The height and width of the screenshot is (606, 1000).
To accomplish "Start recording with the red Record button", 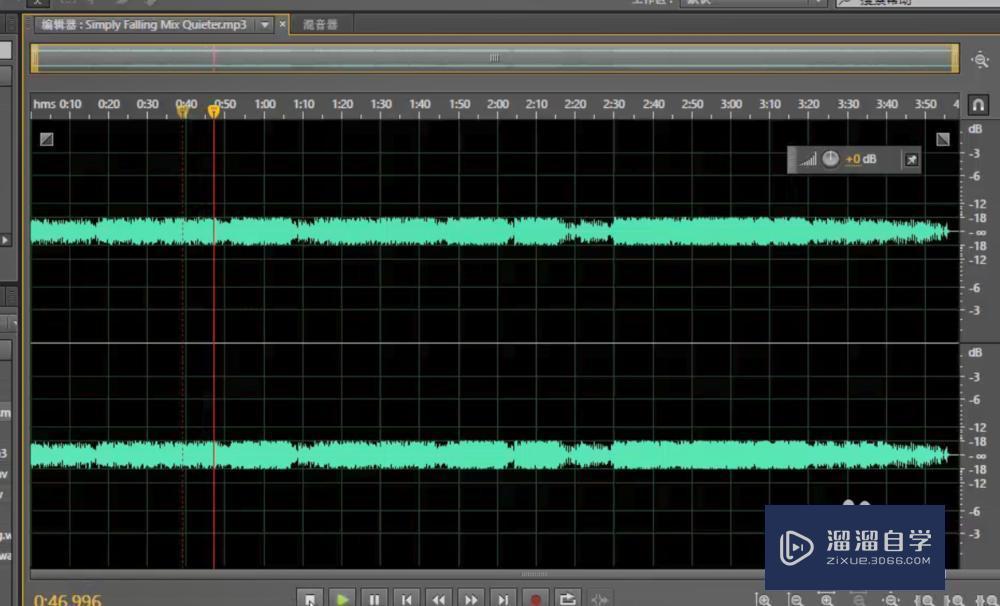I will (x=536, y=599).
